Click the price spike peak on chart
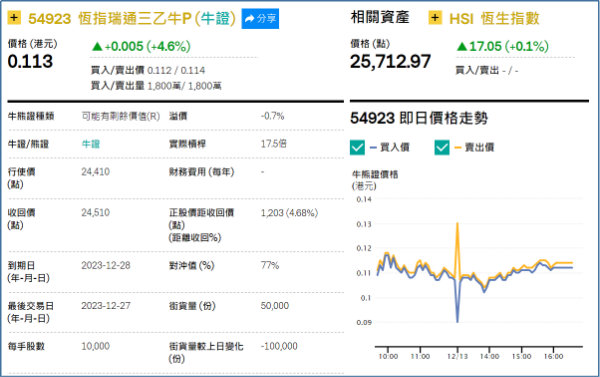Screen dimensions: 600x377 pos(457,224)
